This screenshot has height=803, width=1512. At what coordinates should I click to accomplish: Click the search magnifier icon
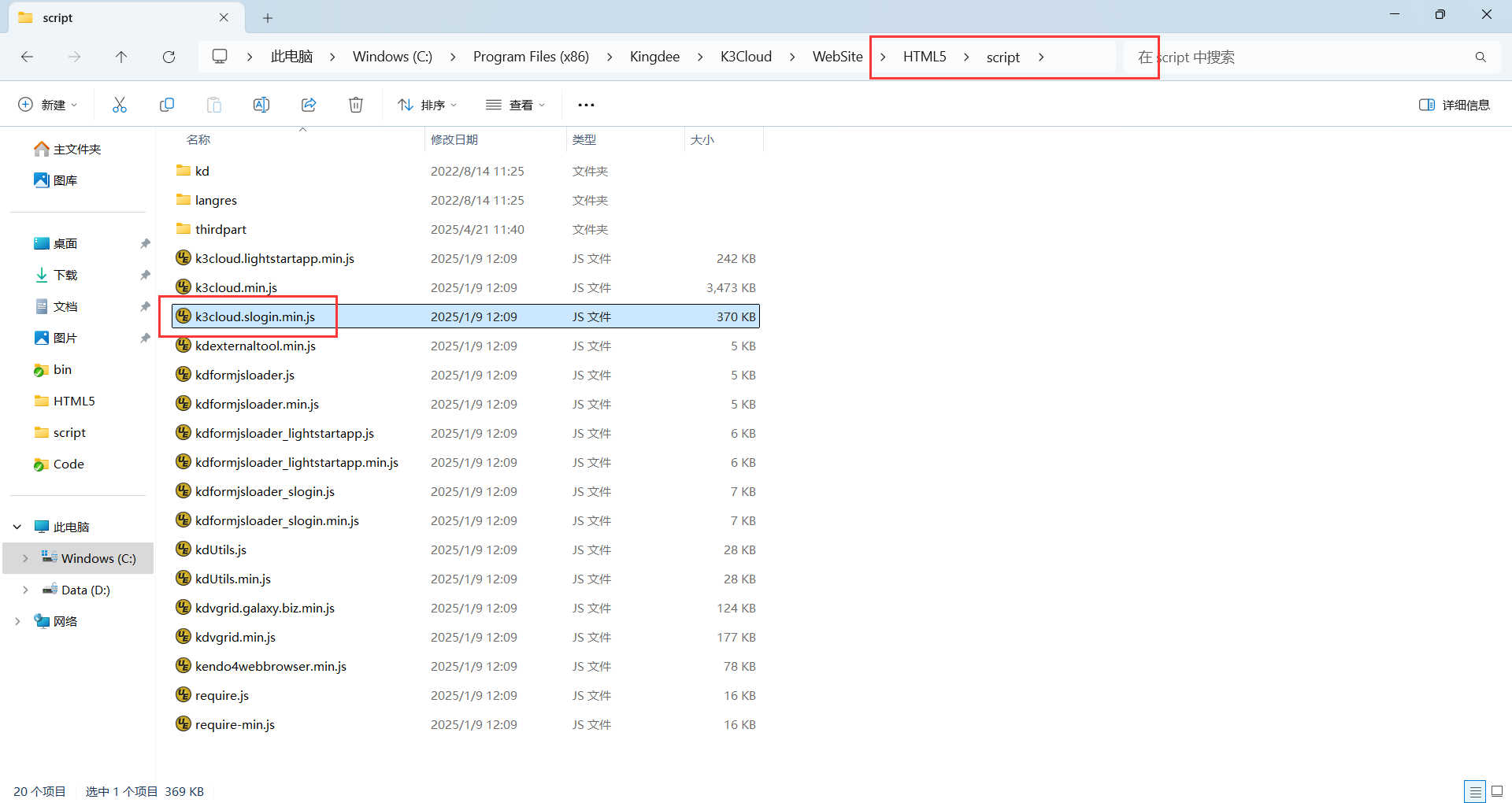(1480, 57)
